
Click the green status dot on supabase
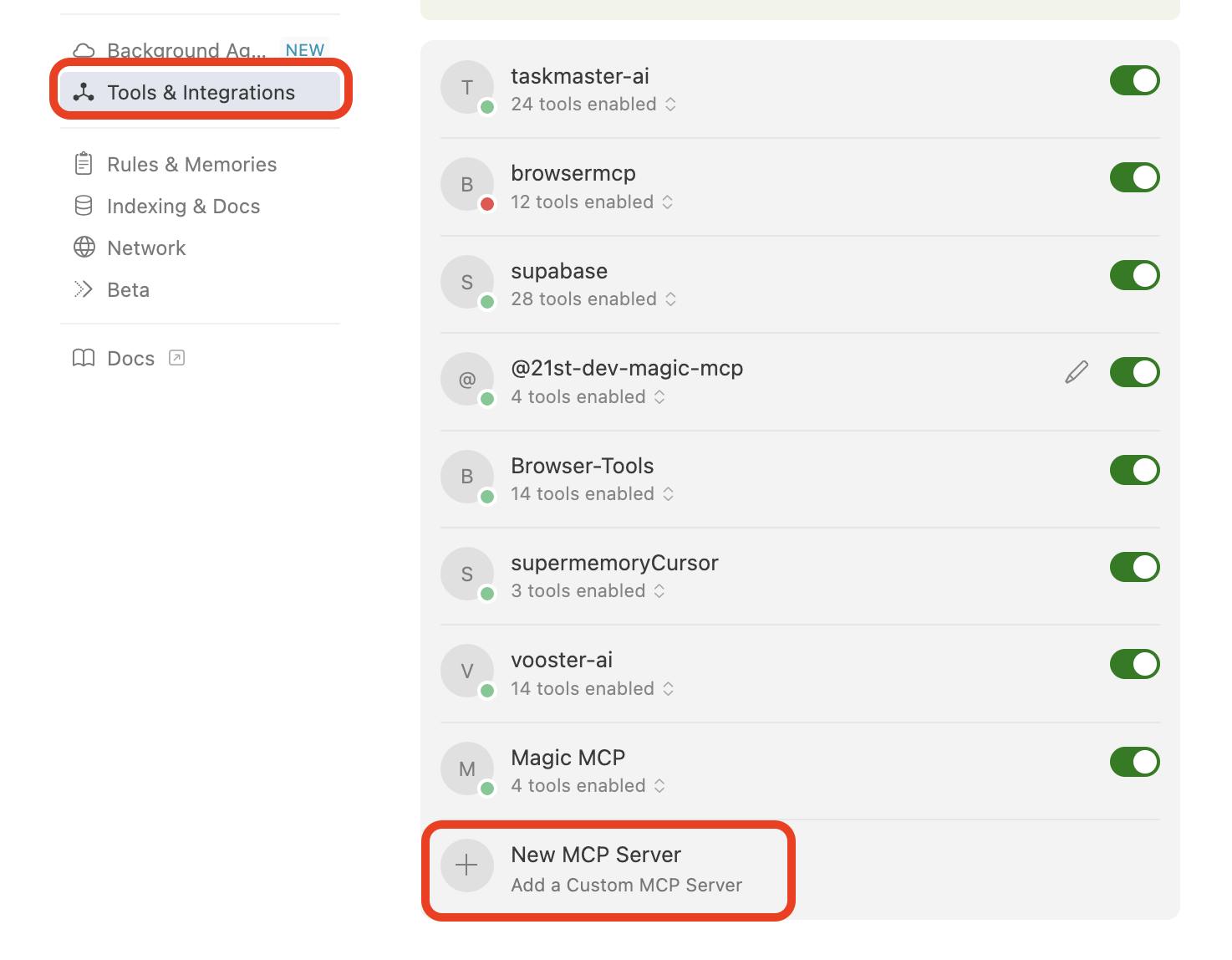click(x=487, y=302)
